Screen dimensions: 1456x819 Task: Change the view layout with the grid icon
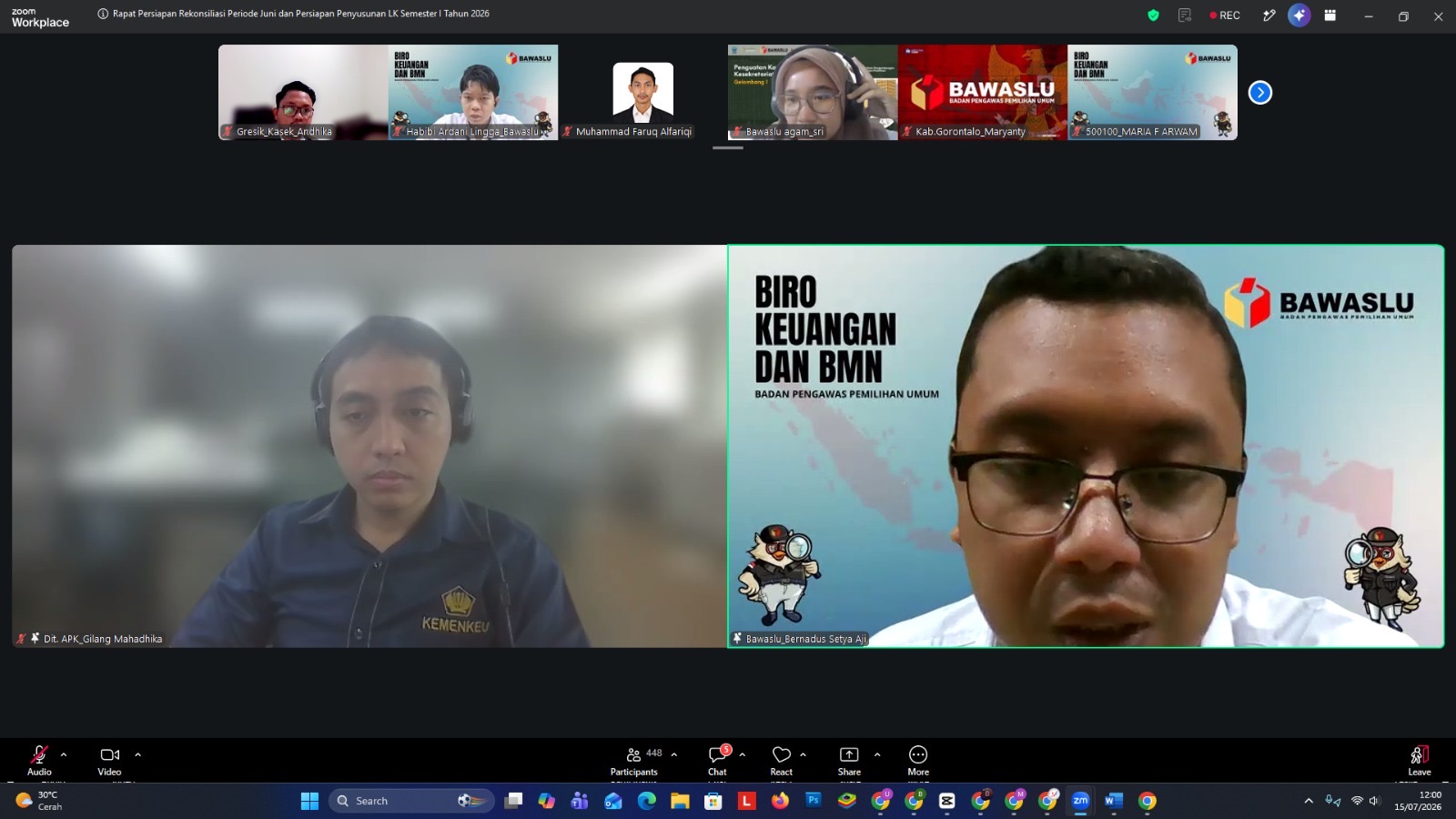click(x=1330, y=15)
